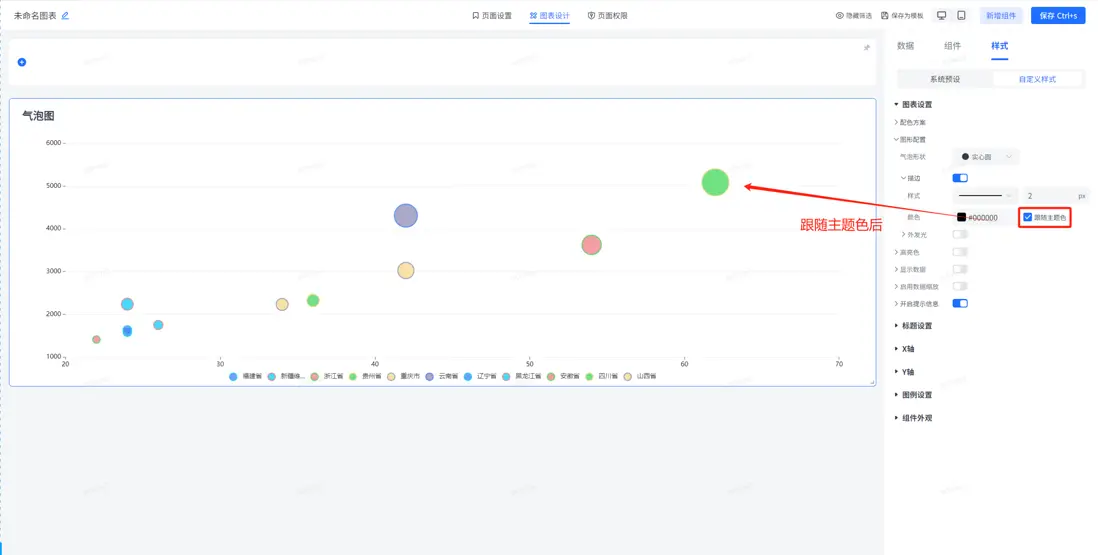Expand the 启用数据缩放 section
1098x555 pixels.
(917, 287)
